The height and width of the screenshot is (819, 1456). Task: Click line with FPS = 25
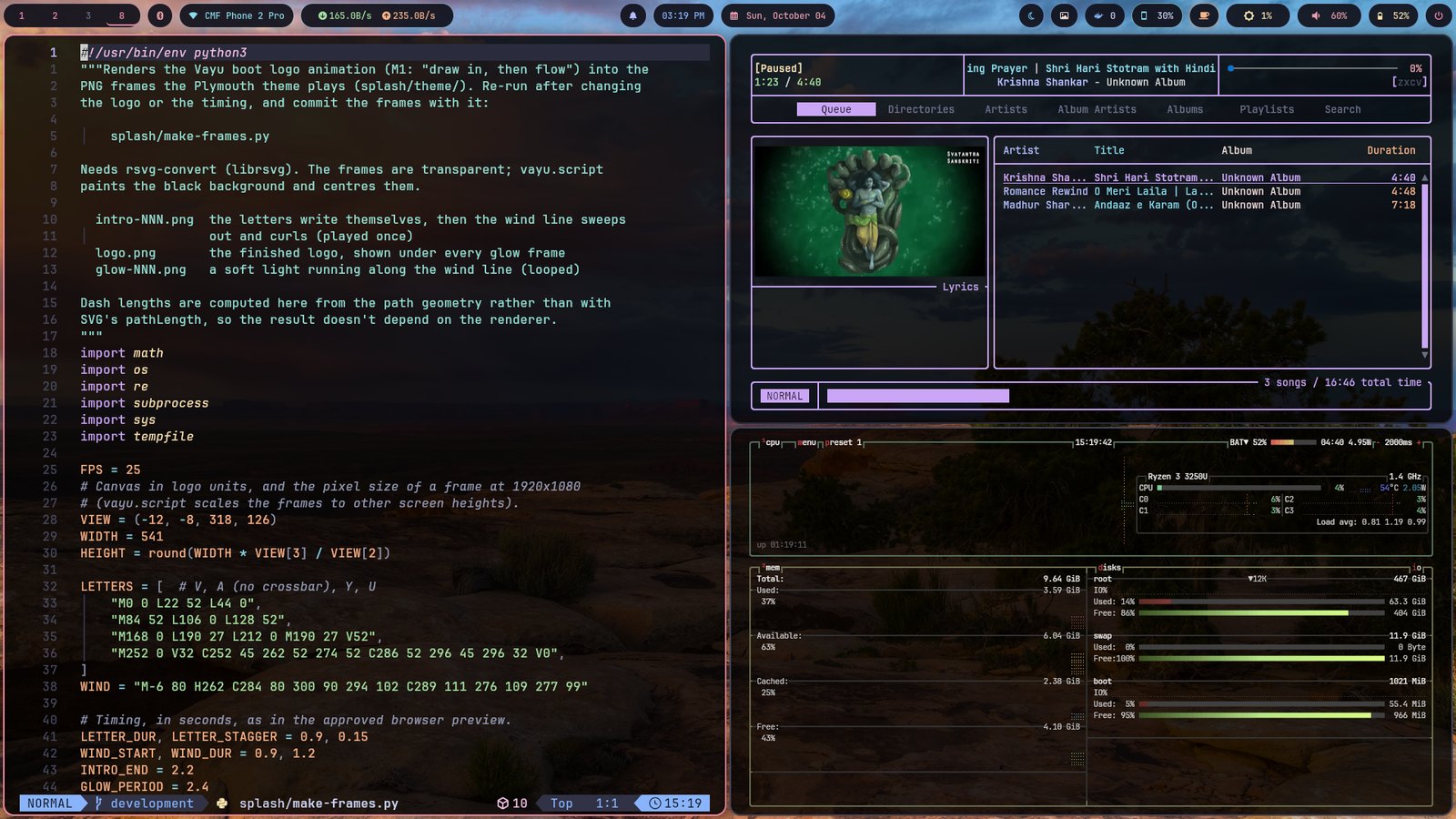(110, 470)
